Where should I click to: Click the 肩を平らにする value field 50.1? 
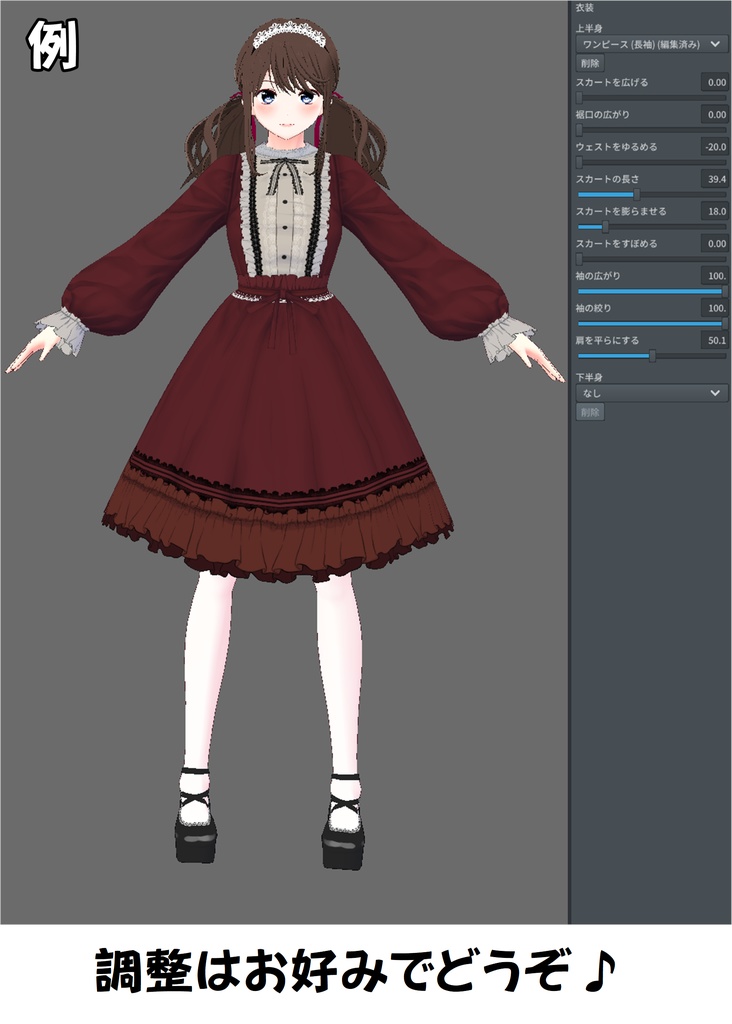pyautogui.click(x=714, y=340)
